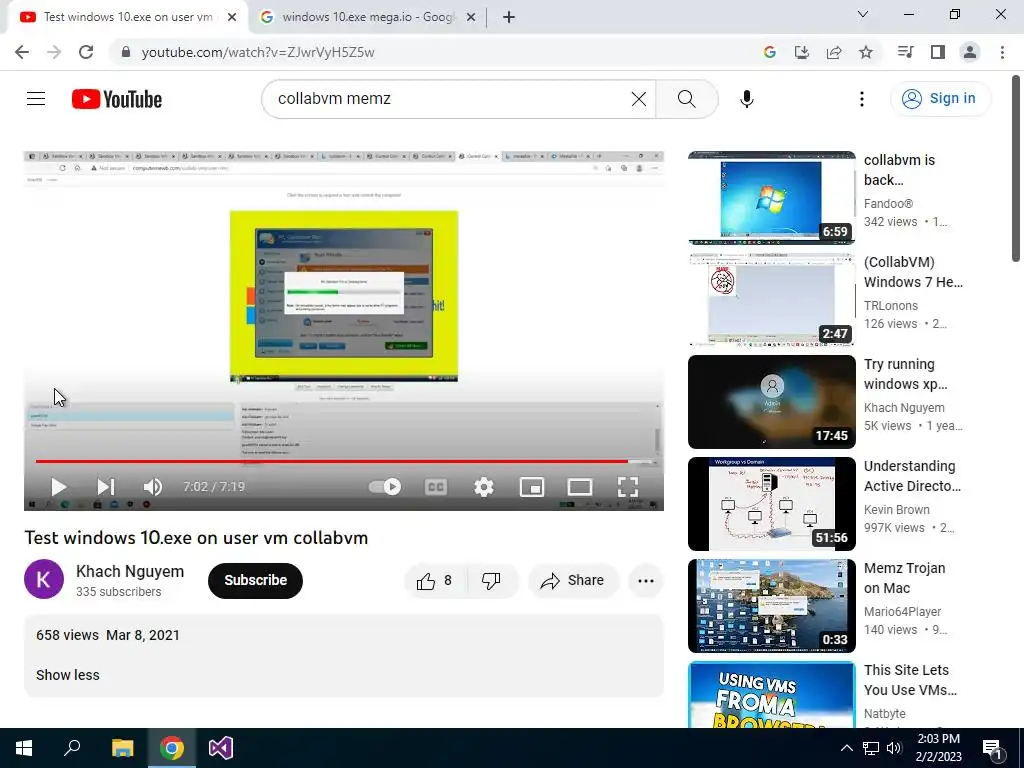Image resolution: width=1024 pixels, height=768 pixels.
Task: Open Chrome tab search chevron
Action: click(x=862, y=14)
